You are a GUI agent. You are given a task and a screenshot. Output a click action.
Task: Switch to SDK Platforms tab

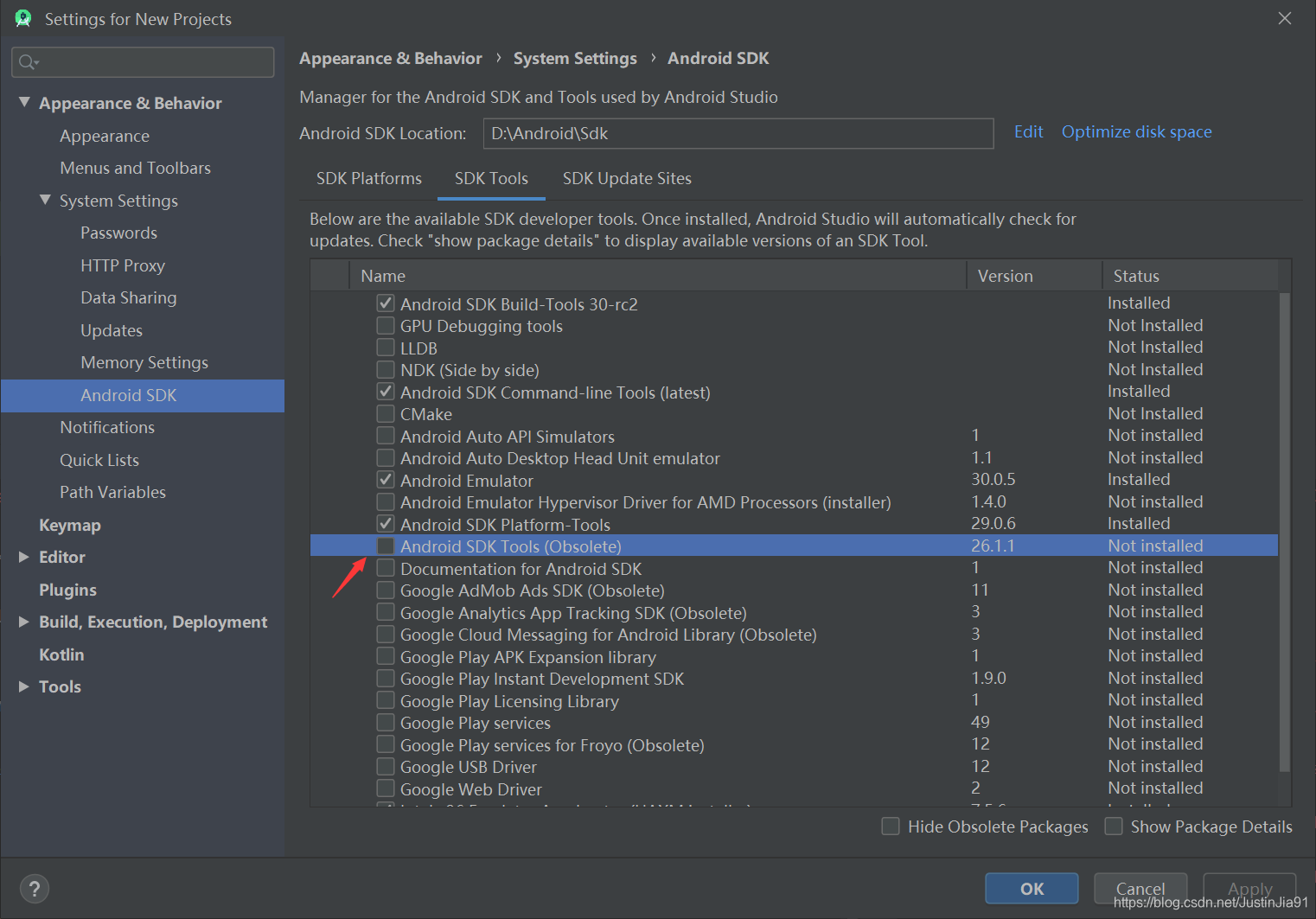(369, 178)
